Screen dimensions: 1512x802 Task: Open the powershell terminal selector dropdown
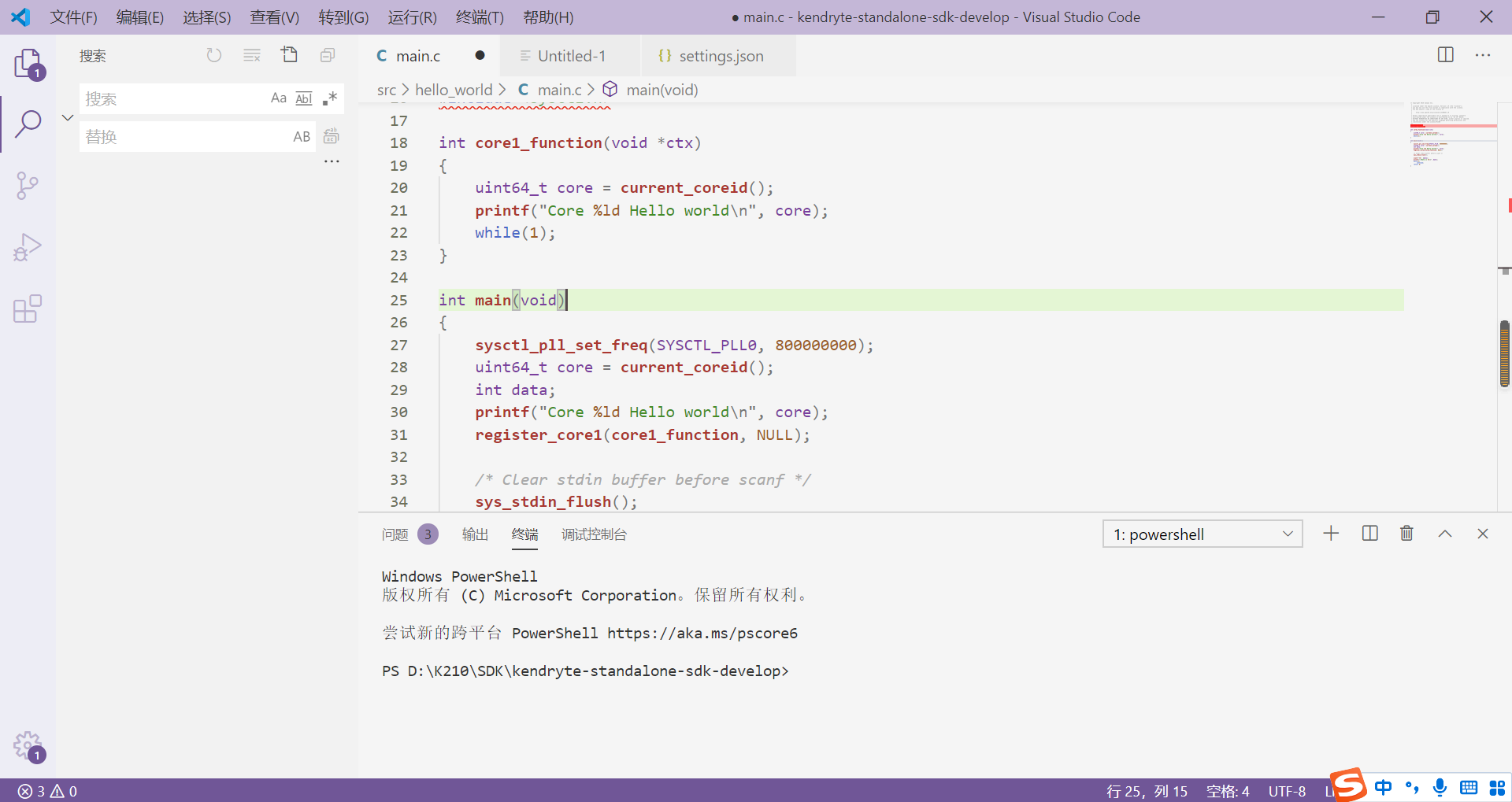coord(1203,534)
